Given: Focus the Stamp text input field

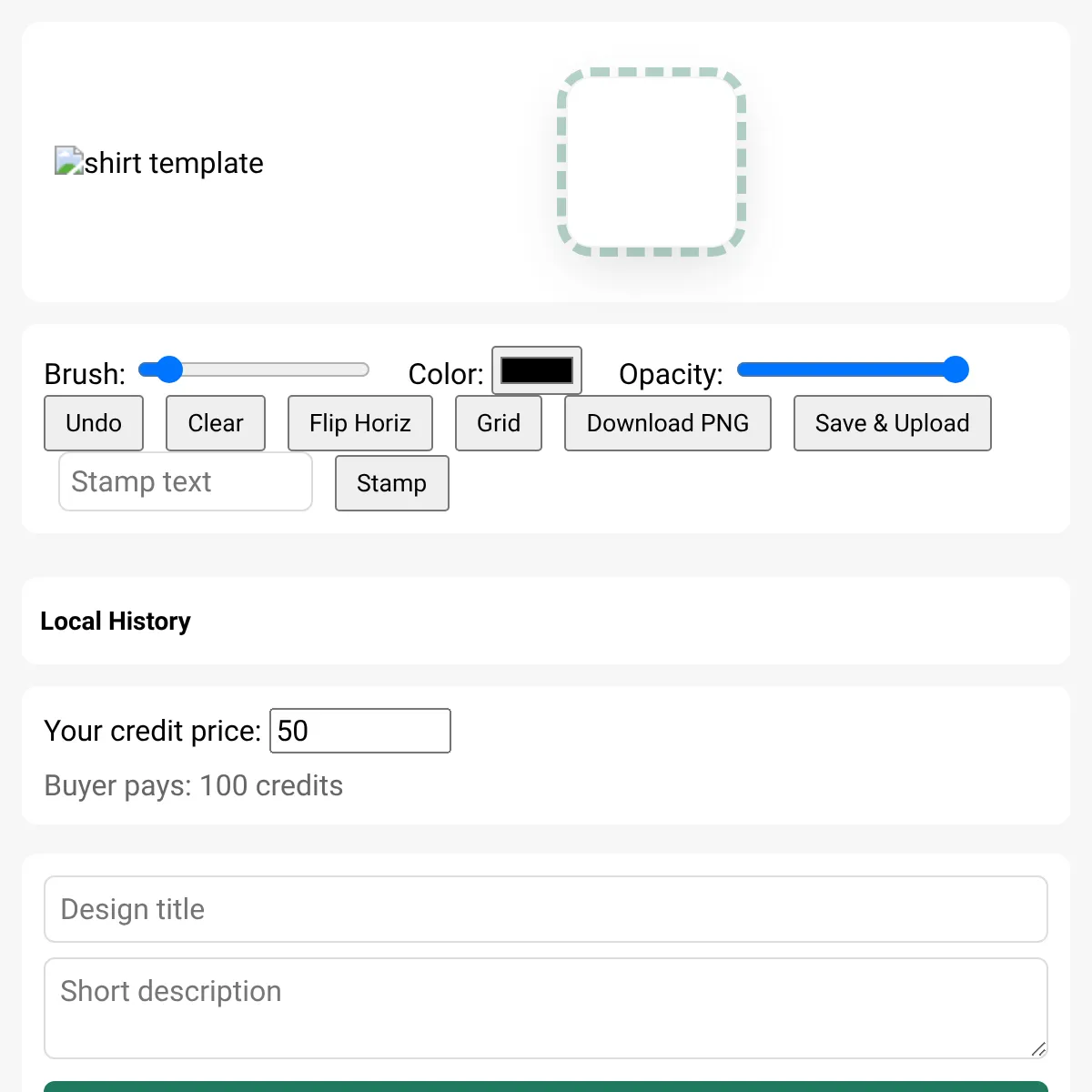Looking at the screenshot, I should (x=186, y=481).
